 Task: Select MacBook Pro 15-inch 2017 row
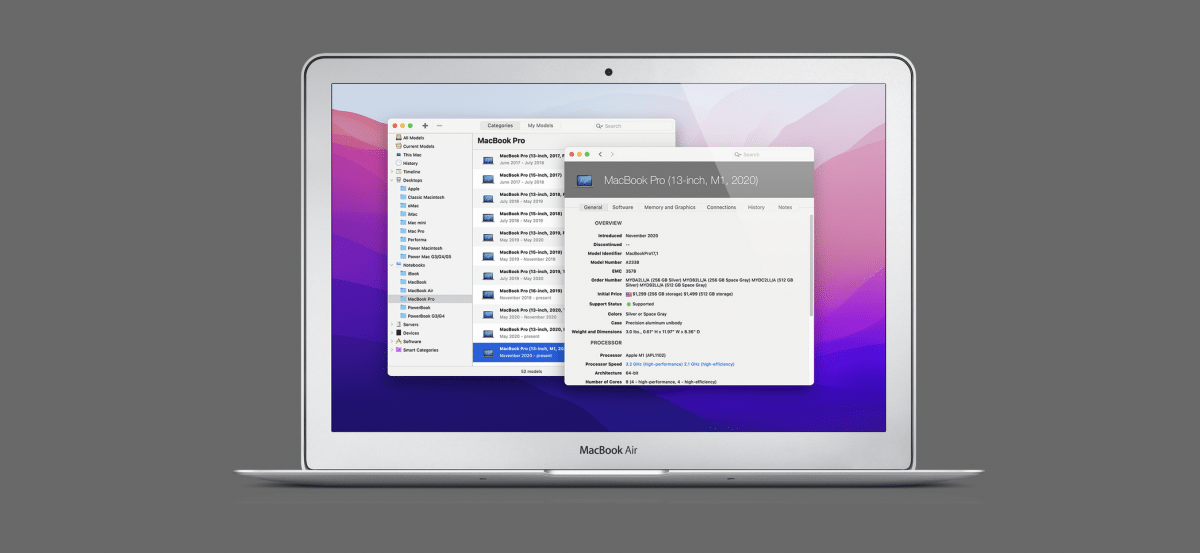(x=520, y=178)
